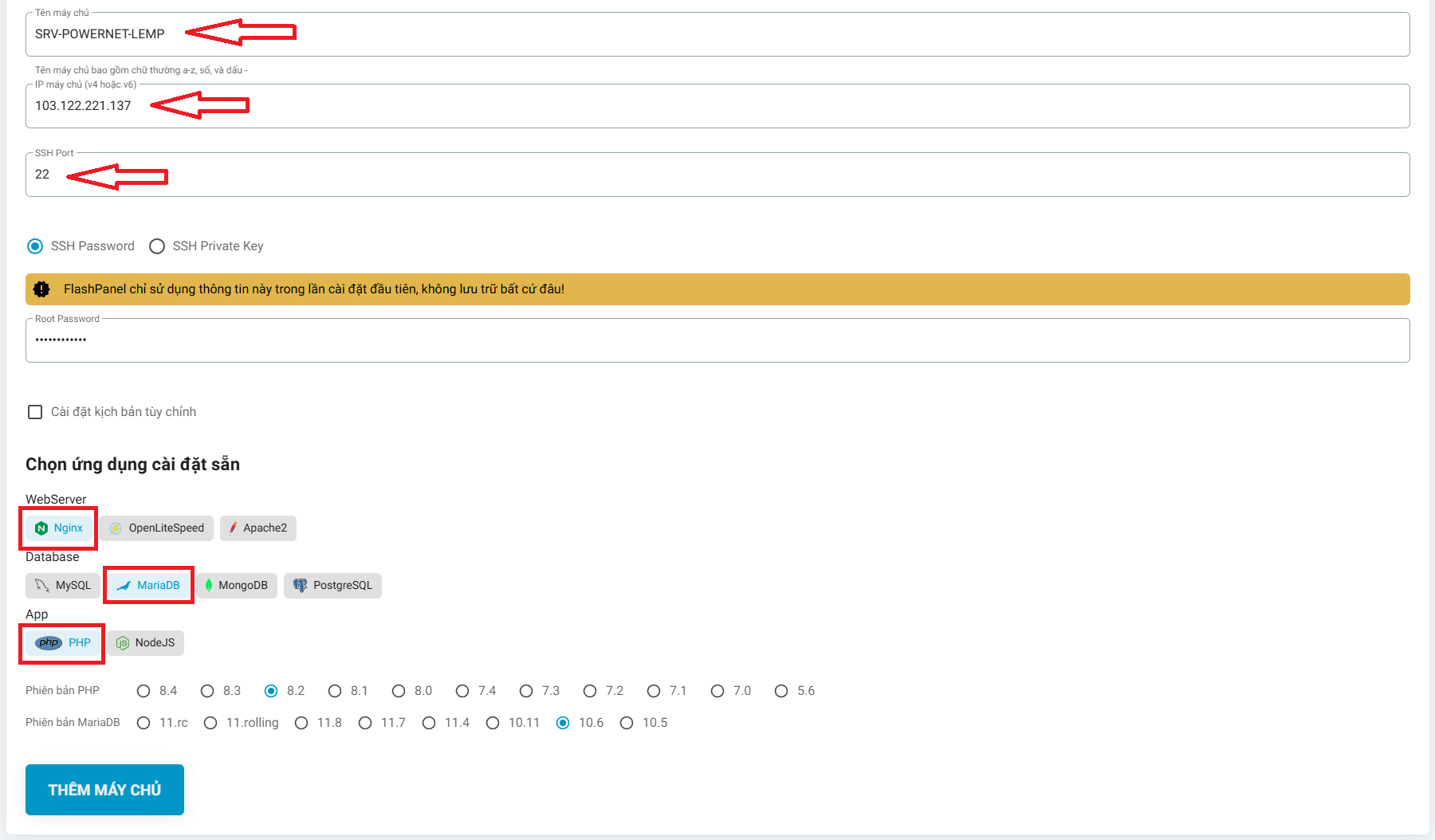
Task: Choose the NodeJS app option
Action: coord(146,643)
